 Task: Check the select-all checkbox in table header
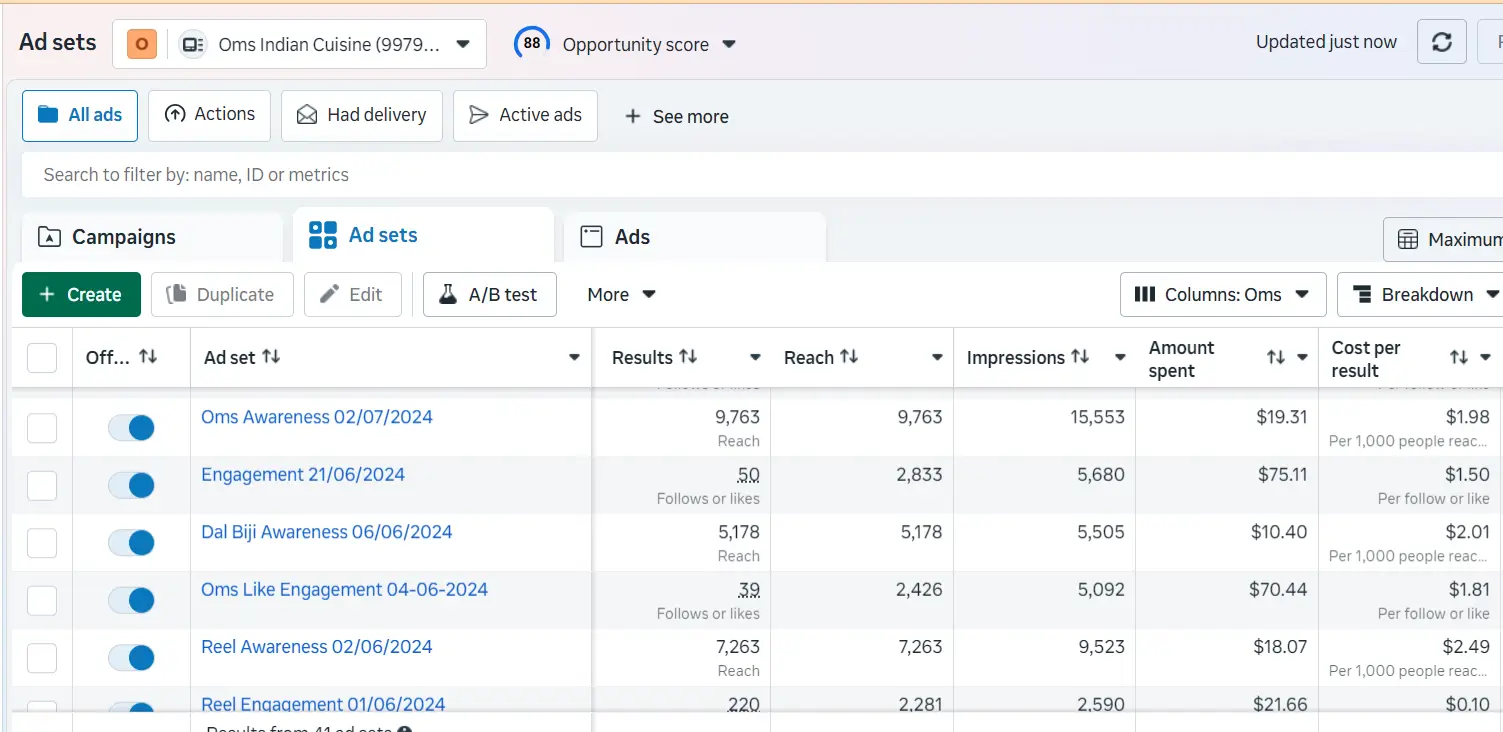point(41,357)
